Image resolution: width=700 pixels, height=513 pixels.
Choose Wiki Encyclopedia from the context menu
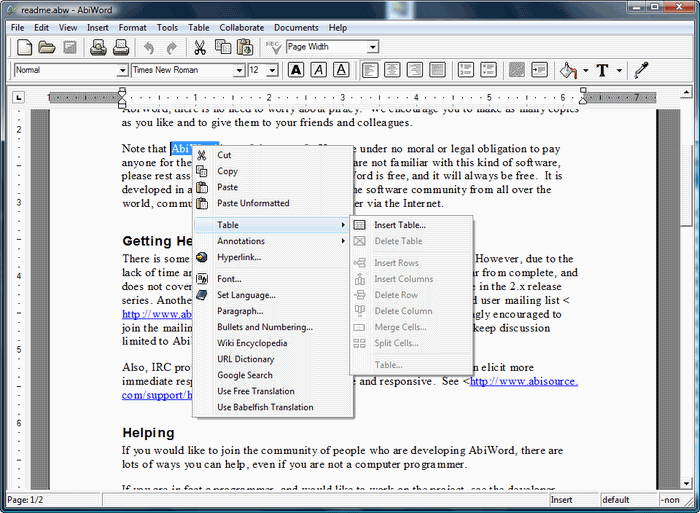pos(273,343)
